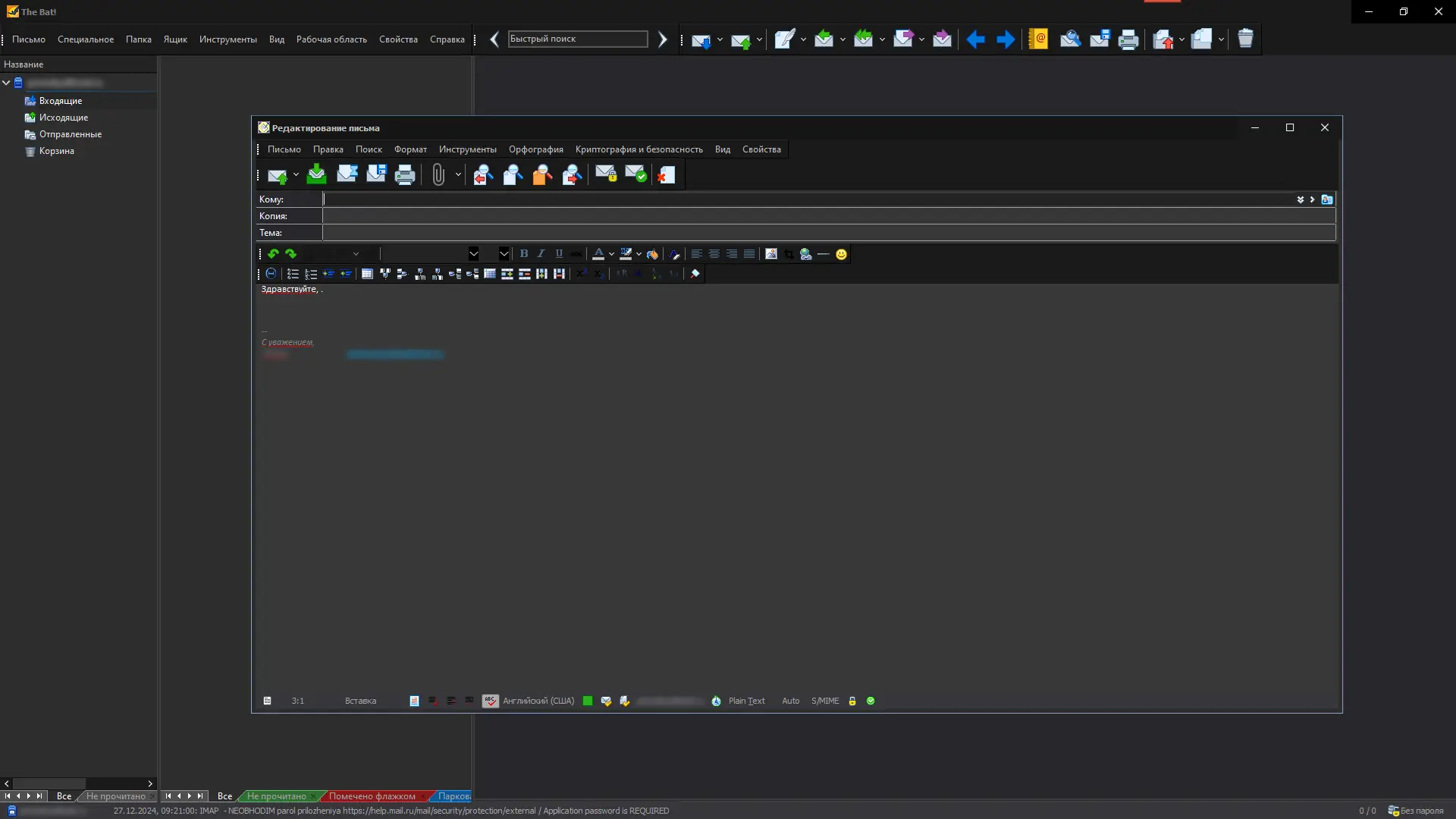
Task: Click the print message icon in the editor toolbar
Action: tap(405, 175)
